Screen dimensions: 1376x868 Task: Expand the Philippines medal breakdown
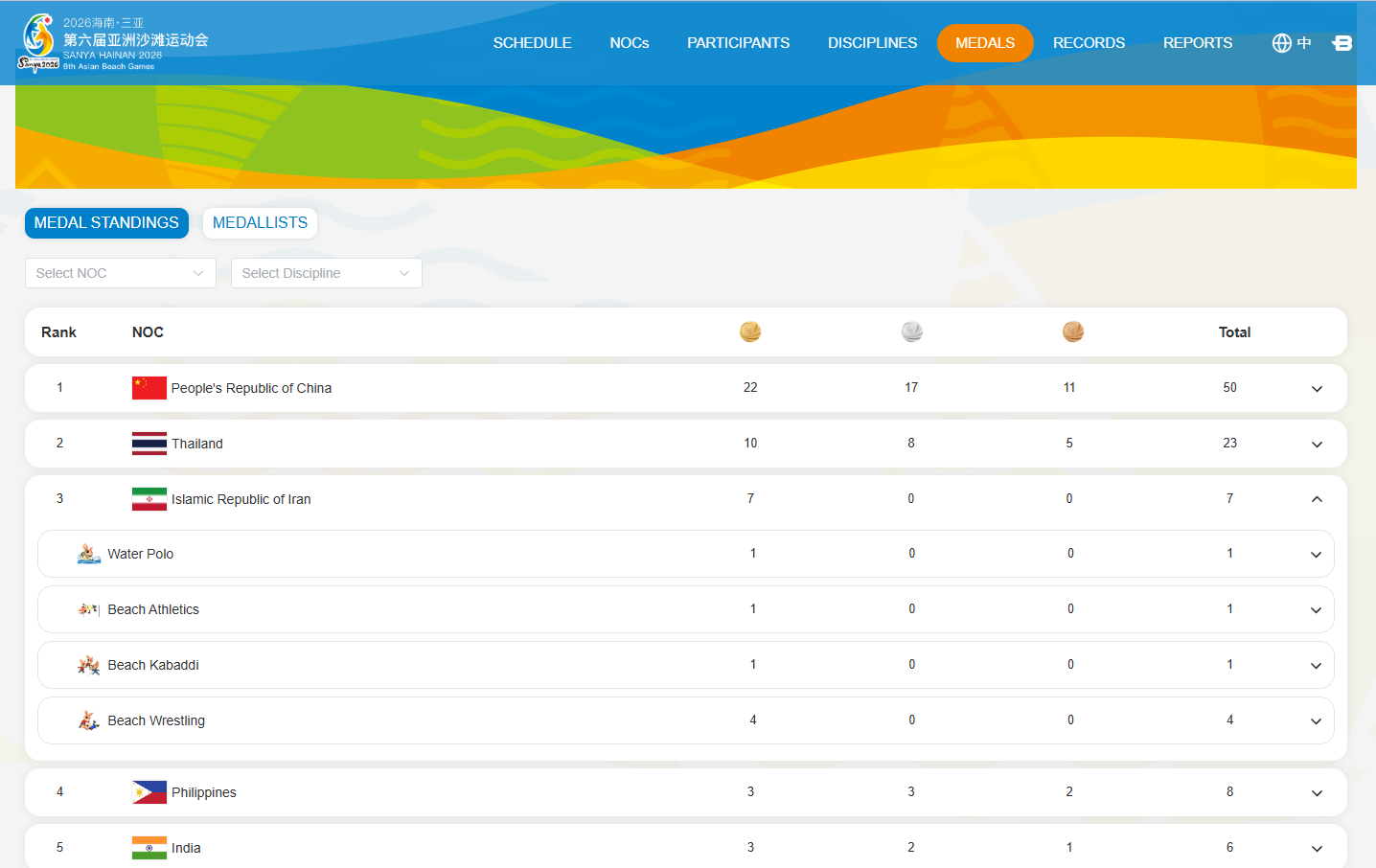pos(1317,792)
